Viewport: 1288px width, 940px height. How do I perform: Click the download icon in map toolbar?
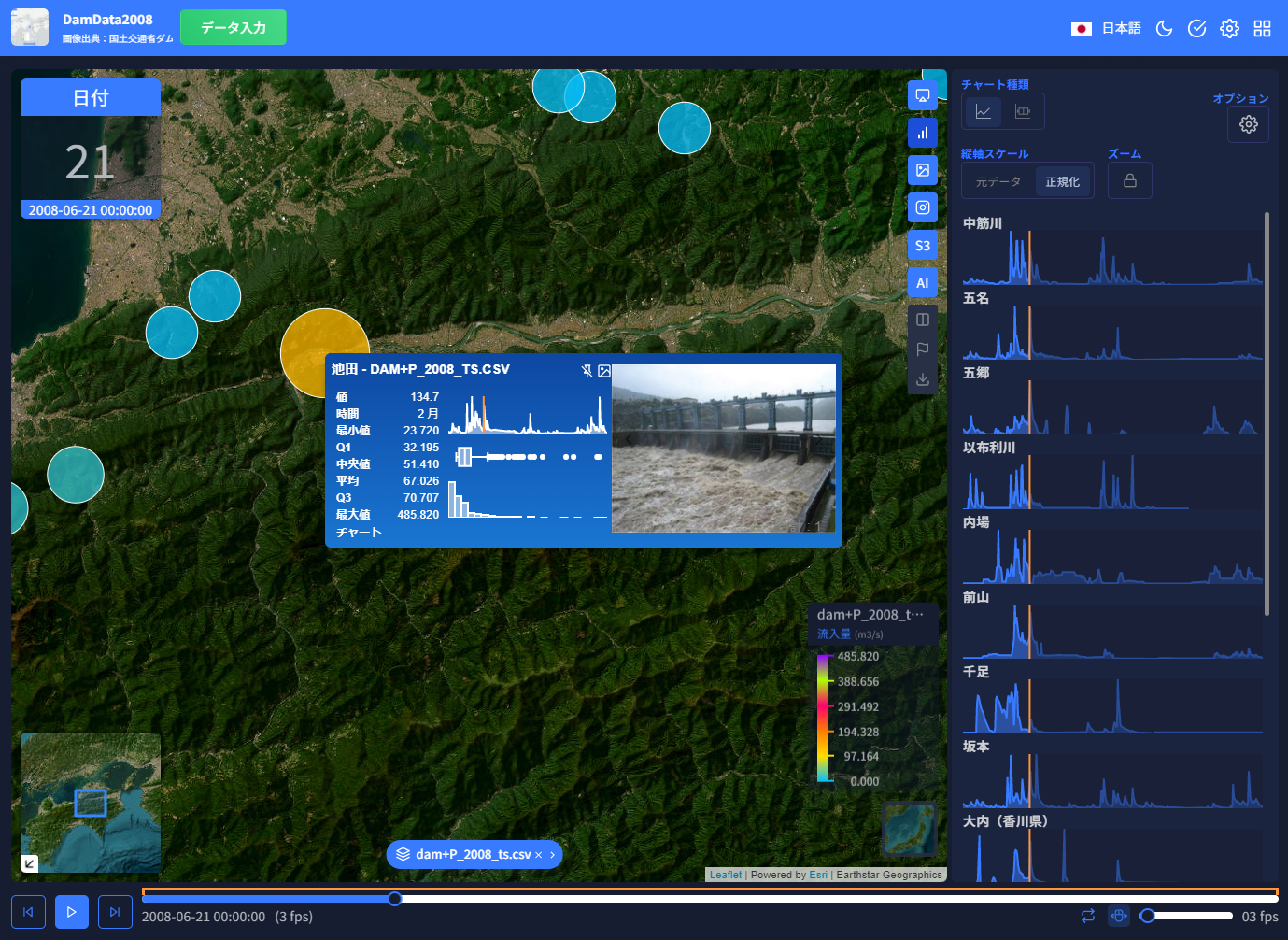[x=923, y=379]
